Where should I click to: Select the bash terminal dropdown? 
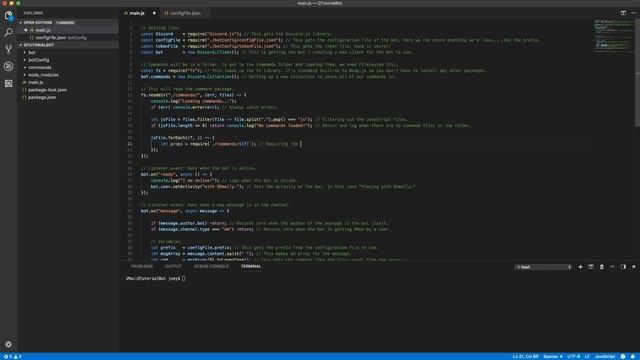[543, 267]
